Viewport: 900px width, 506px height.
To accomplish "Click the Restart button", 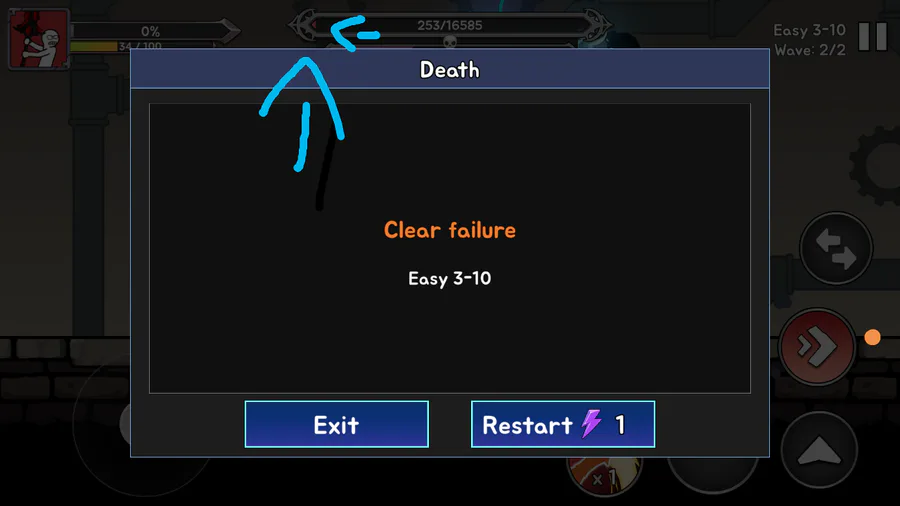I will point(562,424).
